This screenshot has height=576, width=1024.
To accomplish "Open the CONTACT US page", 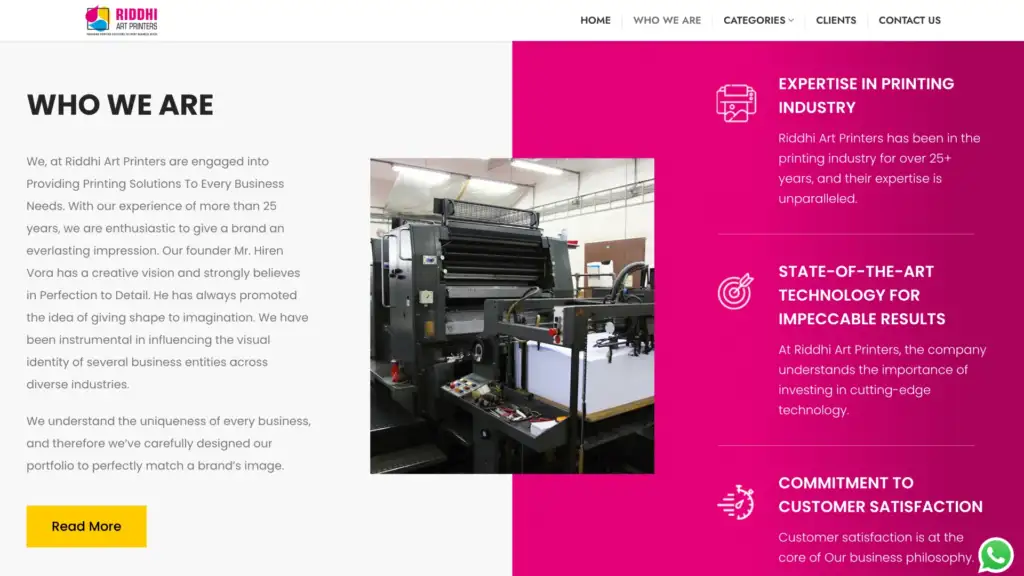I will pyautogui.click(x=909, y=19).
